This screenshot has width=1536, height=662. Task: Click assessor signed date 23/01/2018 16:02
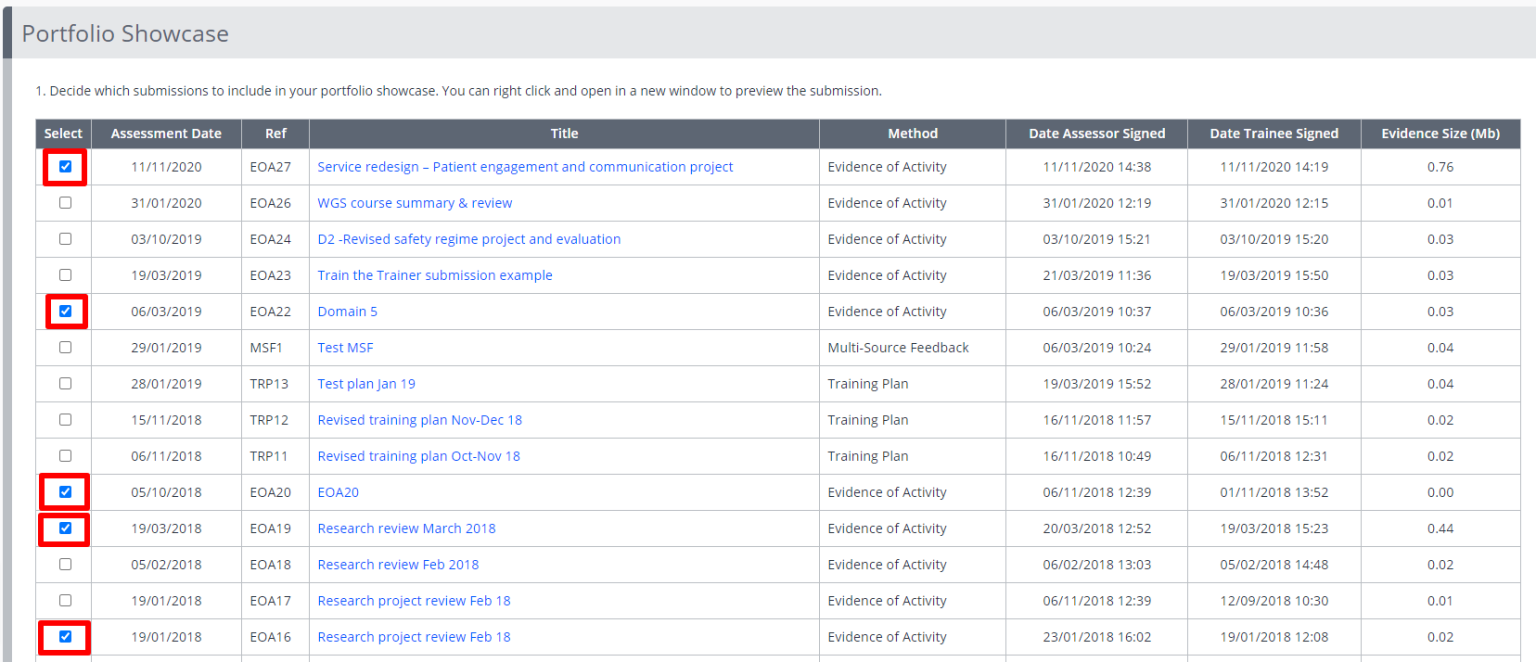click(1097, 636)
